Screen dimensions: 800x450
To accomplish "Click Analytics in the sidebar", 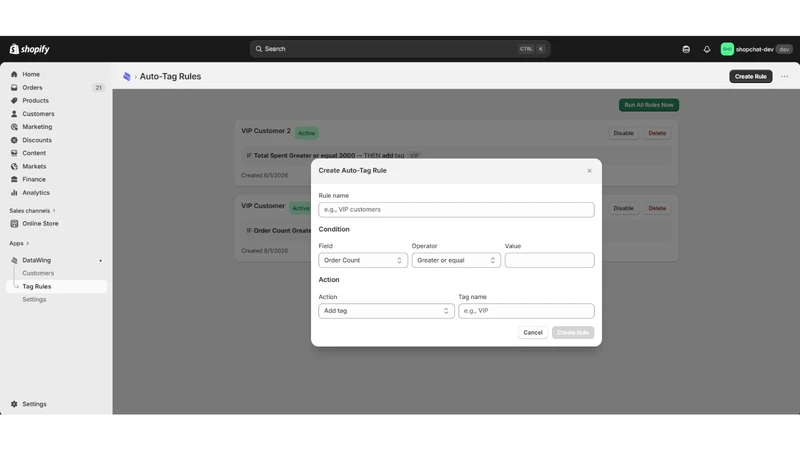I will [x=36, y=193].
